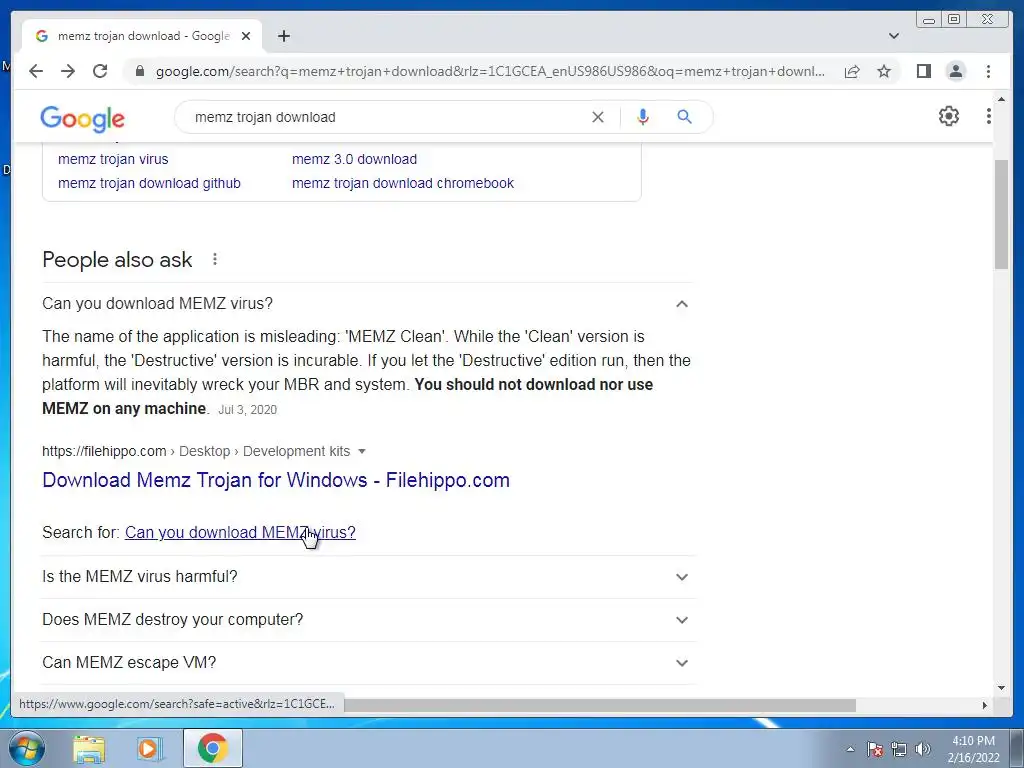Share this page with share icon
Image resolution: width=1024 pixels, height=768 pixels.
(852, 71)
